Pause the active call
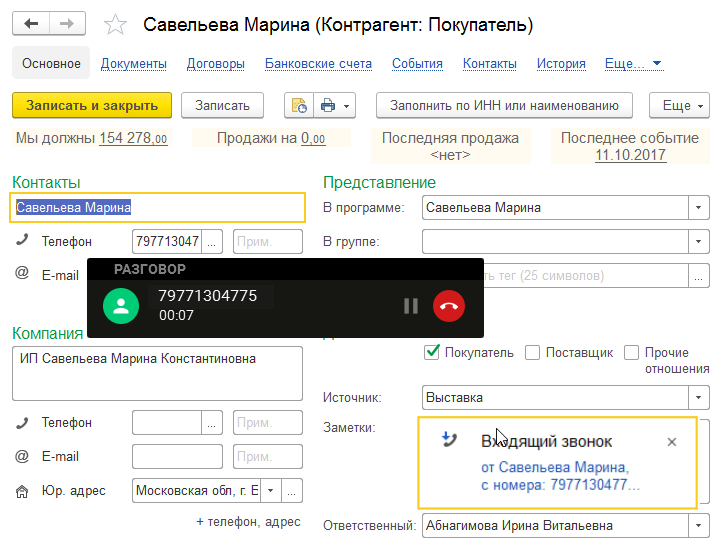 click(410, 306)
